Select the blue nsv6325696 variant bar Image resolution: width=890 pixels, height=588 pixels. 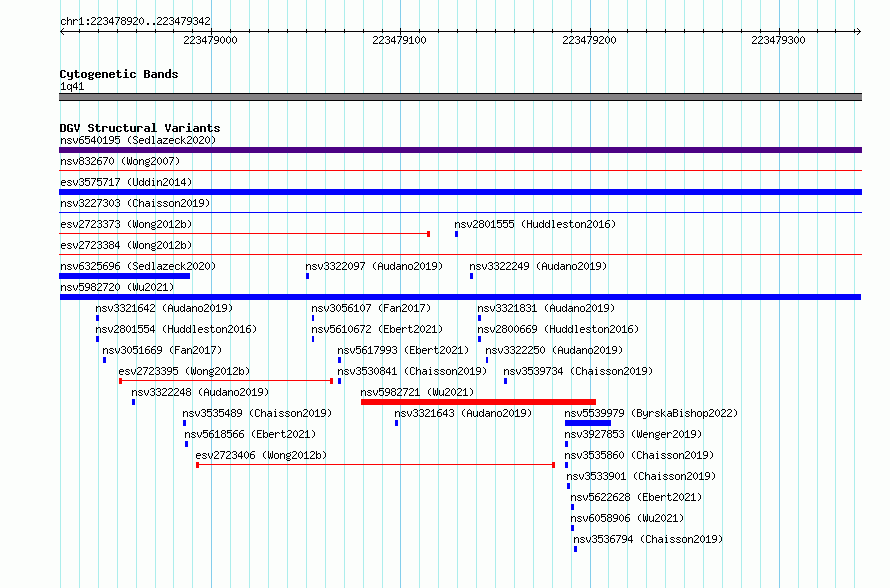coord(124,276)
